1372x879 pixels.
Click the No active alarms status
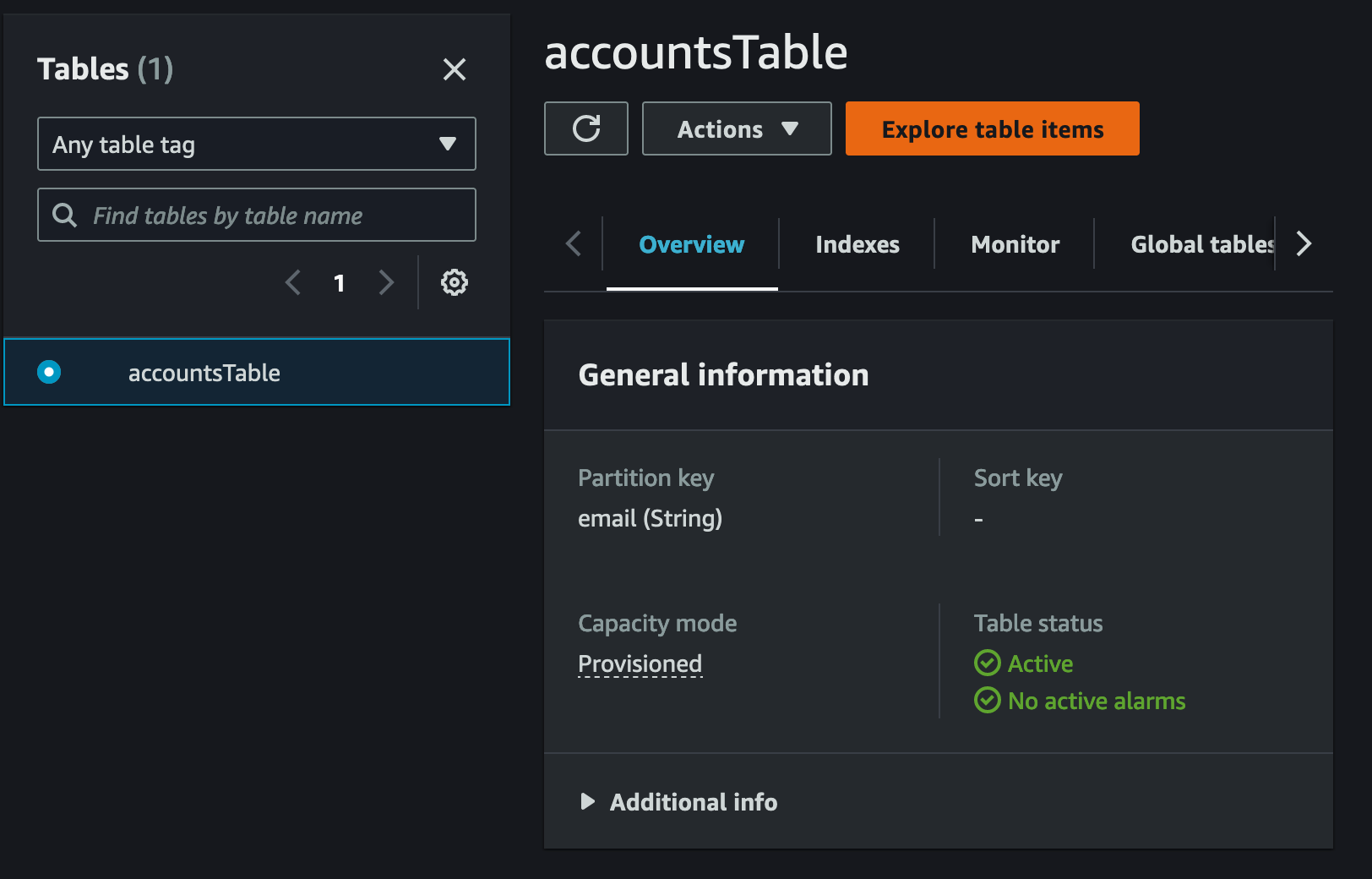1097,701
